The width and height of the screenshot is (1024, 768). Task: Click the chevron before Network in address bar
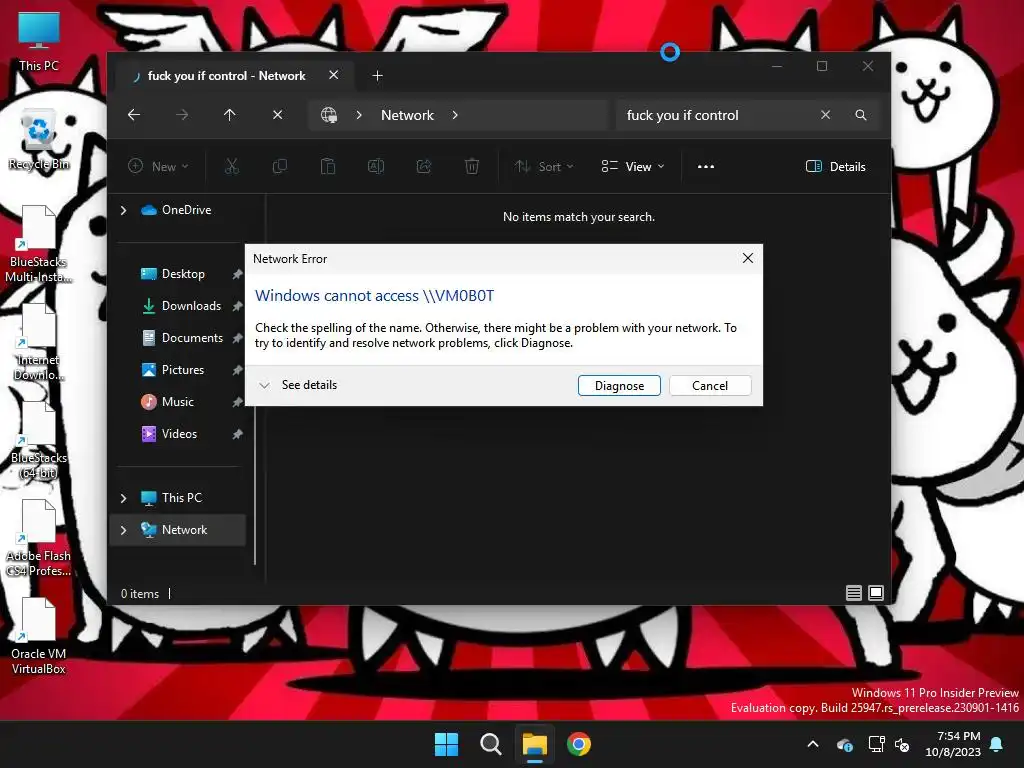pos(359,115)
